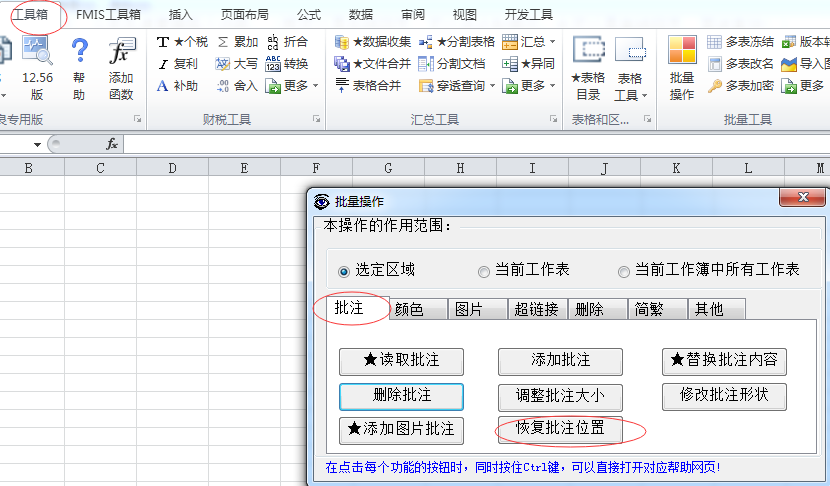830x486 pixels.
Task: Choose the 当前工作表 radio option
Action: click(x=484, y=271)
